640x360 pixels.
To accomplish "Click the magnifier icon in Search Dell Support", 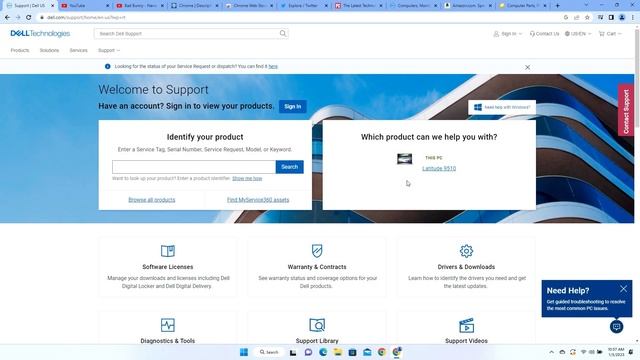I will click(x=283, y=33).
